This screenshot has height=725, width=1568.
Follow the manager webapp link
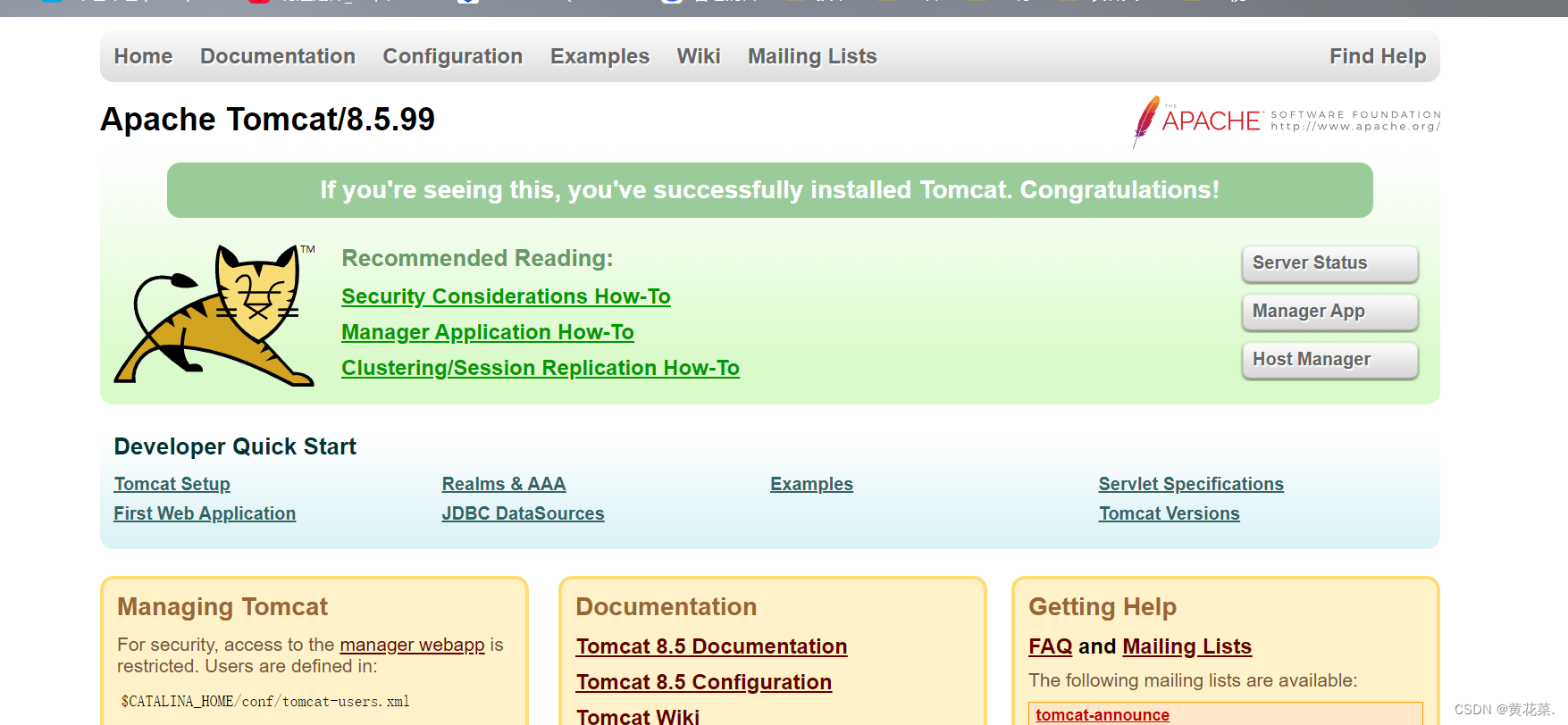(412, 645)
